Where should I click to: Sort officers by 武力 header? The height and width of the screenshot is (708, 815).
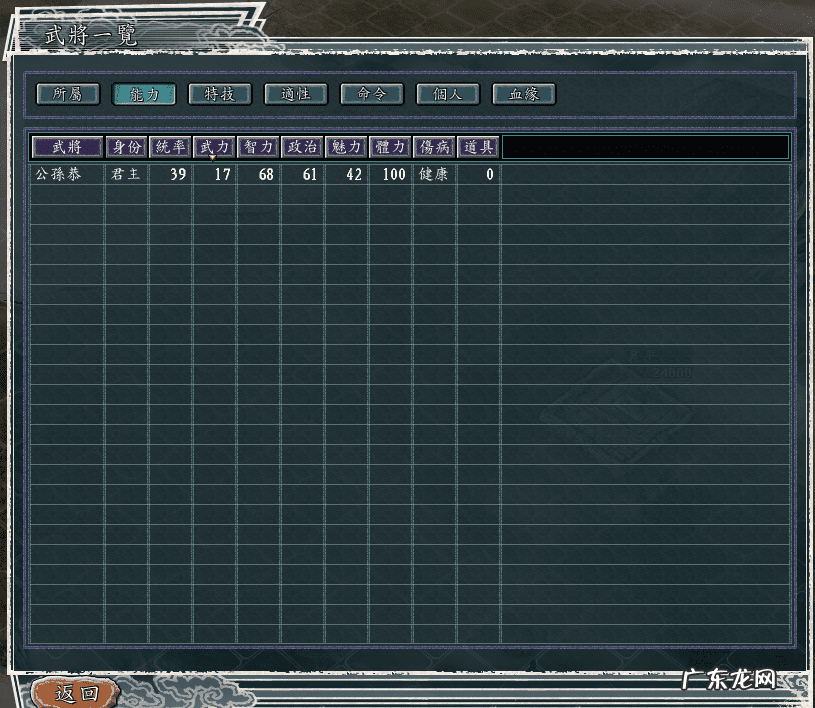coord(214,147)
